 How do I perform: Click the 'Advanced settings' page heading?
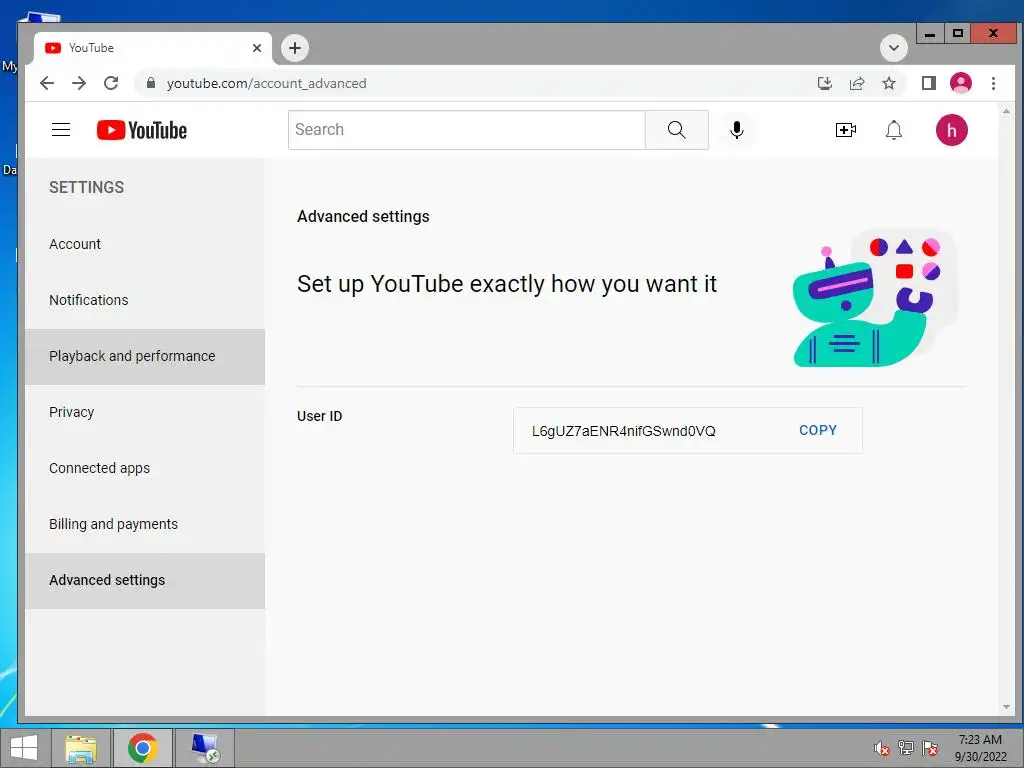tap(363, 217)
